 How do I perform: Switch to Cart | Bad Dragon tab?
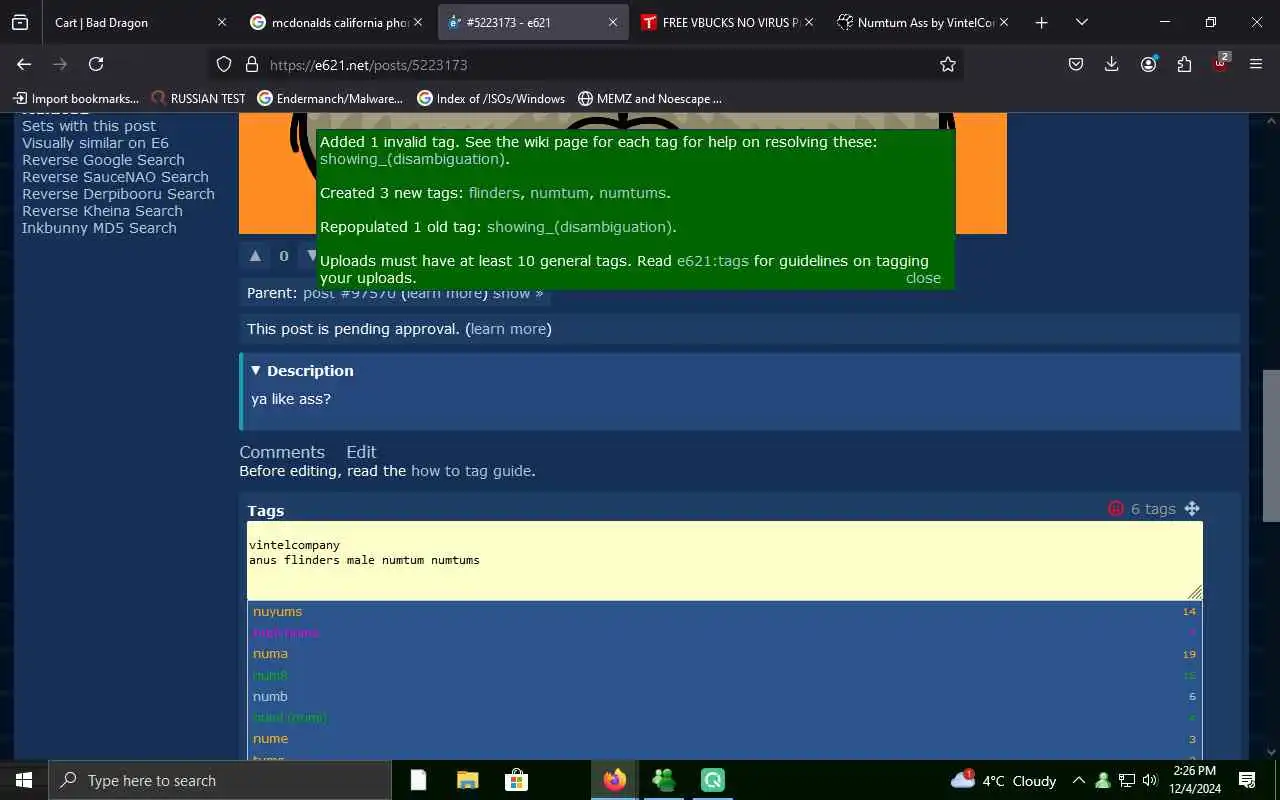pos(126,22)
